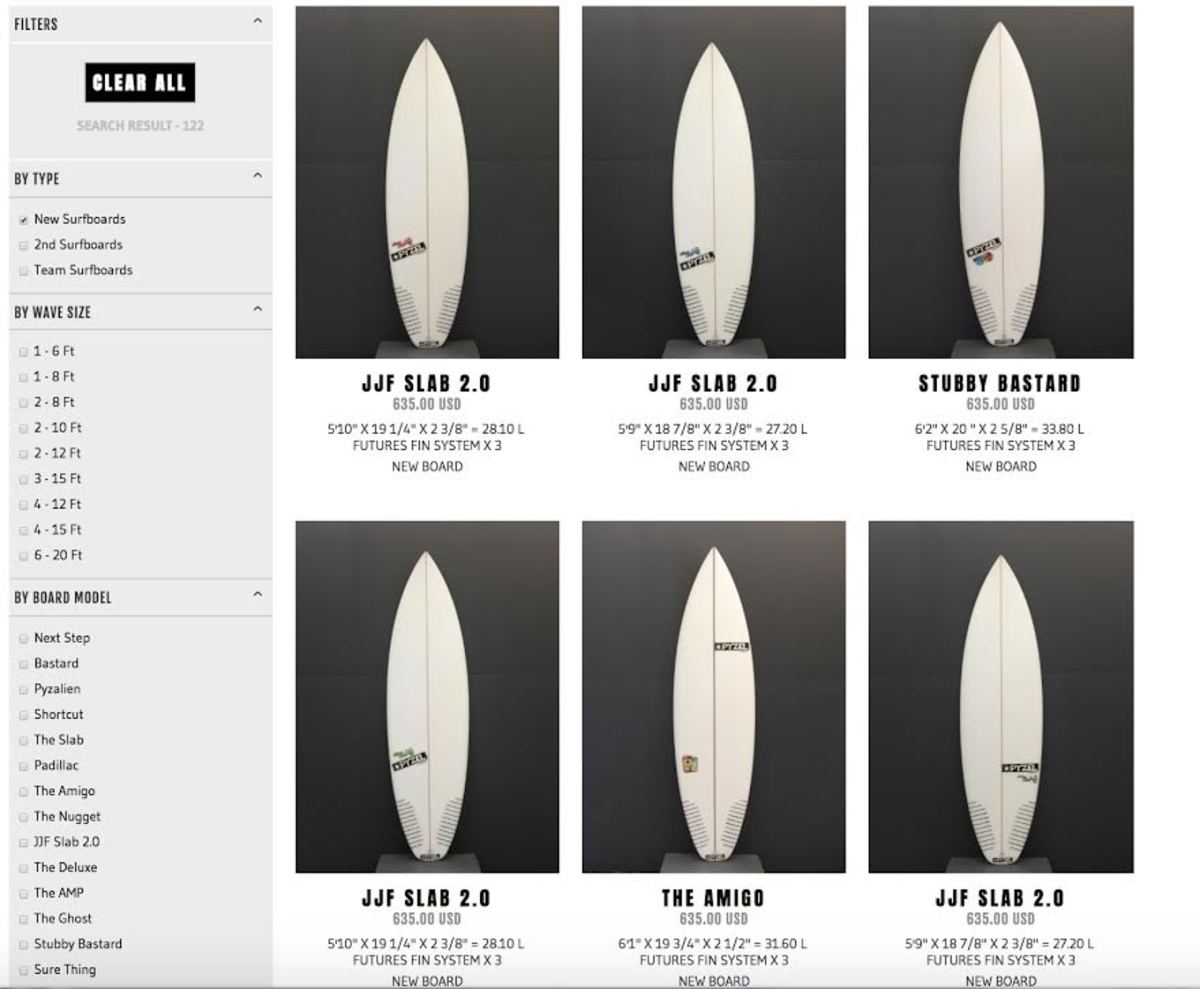The width and height of the screenshot is (1200, 989).
Task: Collapse the BY TYPE section
Action: pos(259,177)
